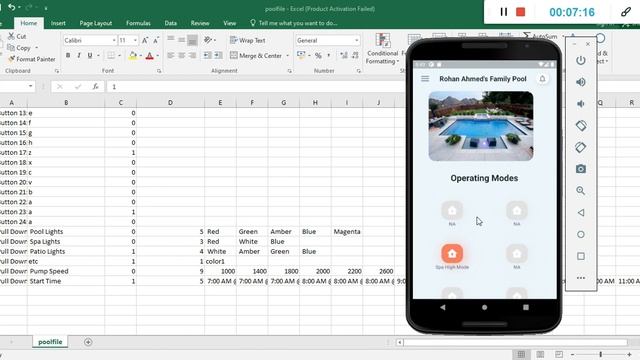
Task: Open emulator more options ellipsis
Action: click(581, 278)
